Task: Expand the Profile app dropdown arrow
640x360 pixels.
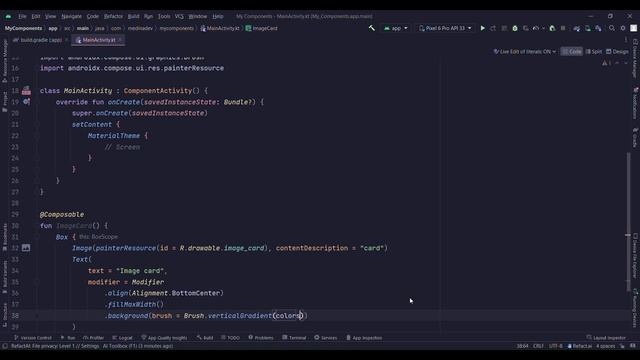Action: click(x=543, y=28)
